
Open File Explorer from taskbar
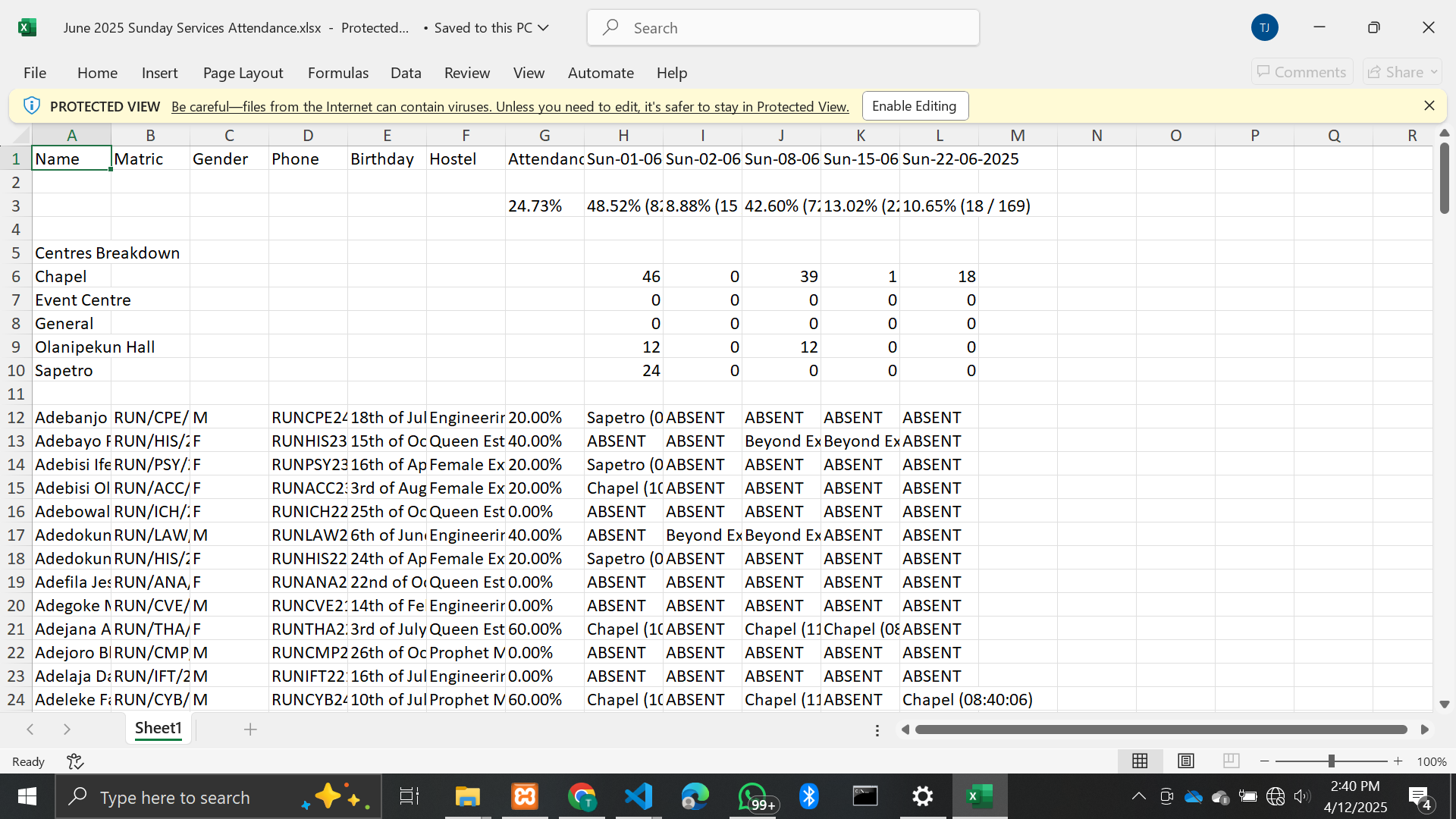click(467, 796)
